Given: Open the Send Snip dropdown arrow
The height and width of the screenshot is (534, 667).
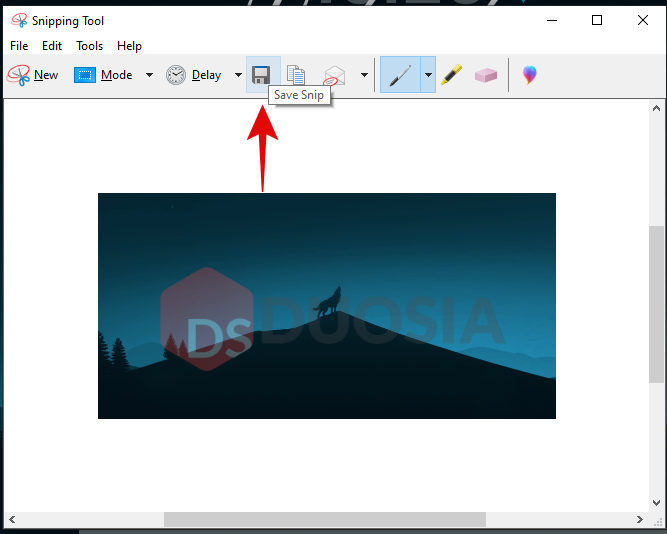Looking at the screenshot, I should [x=364, y=75].
